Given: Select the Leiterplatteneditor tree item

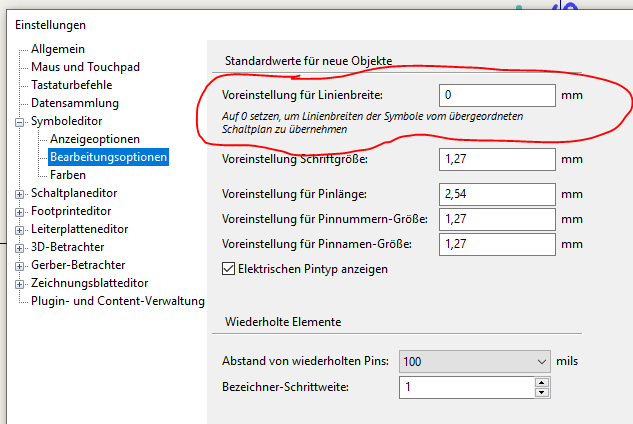Looking at the screenshot, I should (80, 229).
